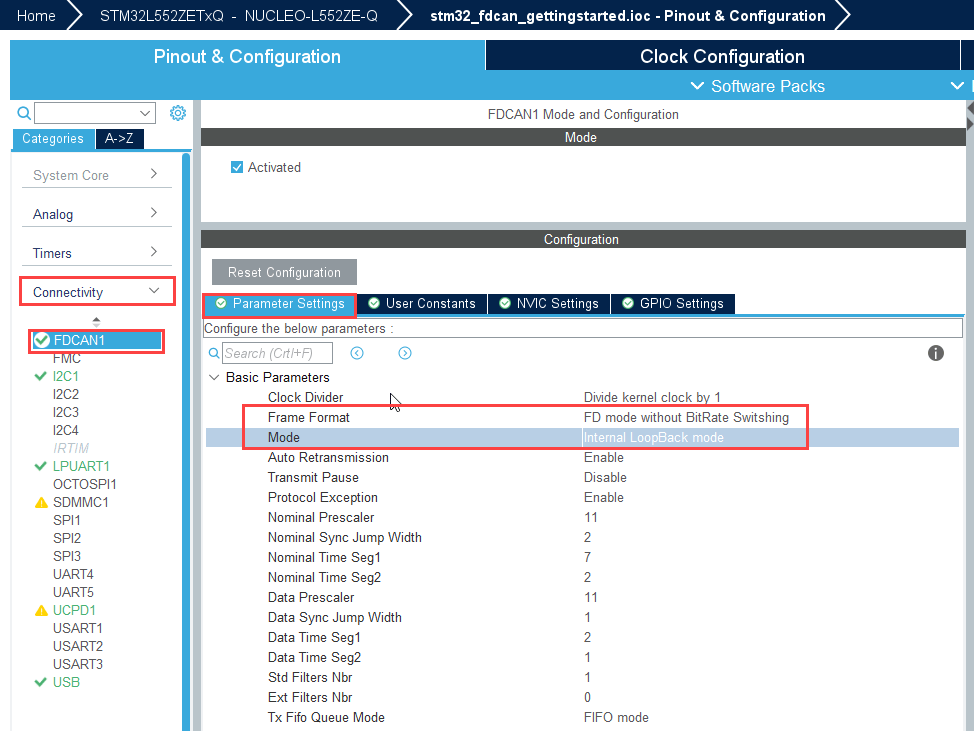Click the settings gear icon in sidebar

pyautogui.click(x=178, y=113)
